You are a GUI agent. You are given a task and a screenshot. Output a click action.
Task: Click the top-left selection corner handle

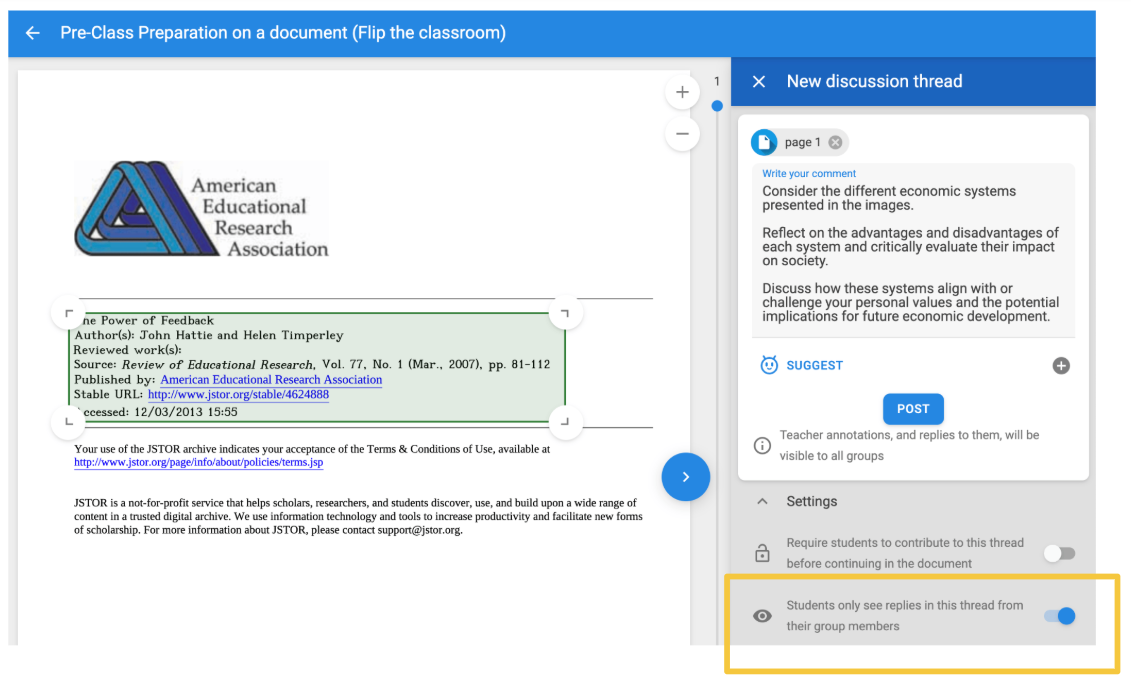point(69,313)
